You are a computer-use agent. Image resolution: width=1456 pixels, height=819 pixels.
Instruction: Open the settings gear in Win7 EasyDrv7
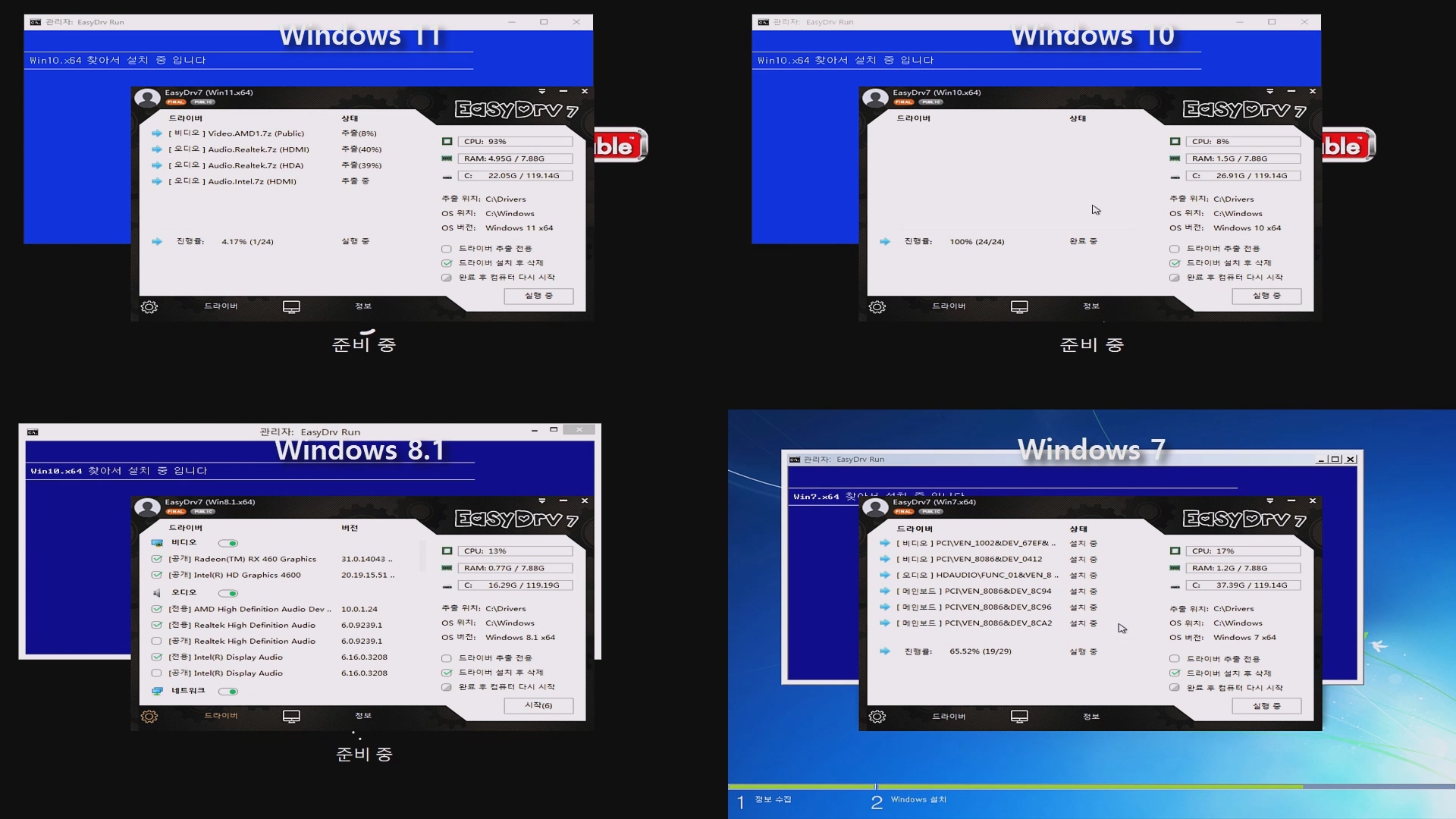point(877,717)
